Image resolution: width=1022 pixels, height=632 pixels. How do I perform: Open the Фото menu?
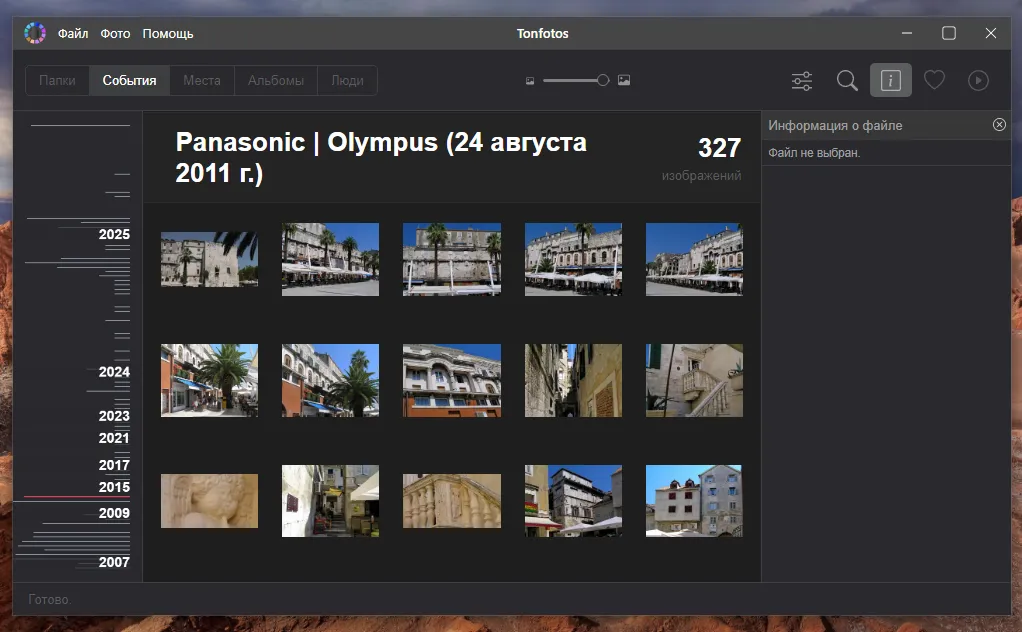(115, 32)
